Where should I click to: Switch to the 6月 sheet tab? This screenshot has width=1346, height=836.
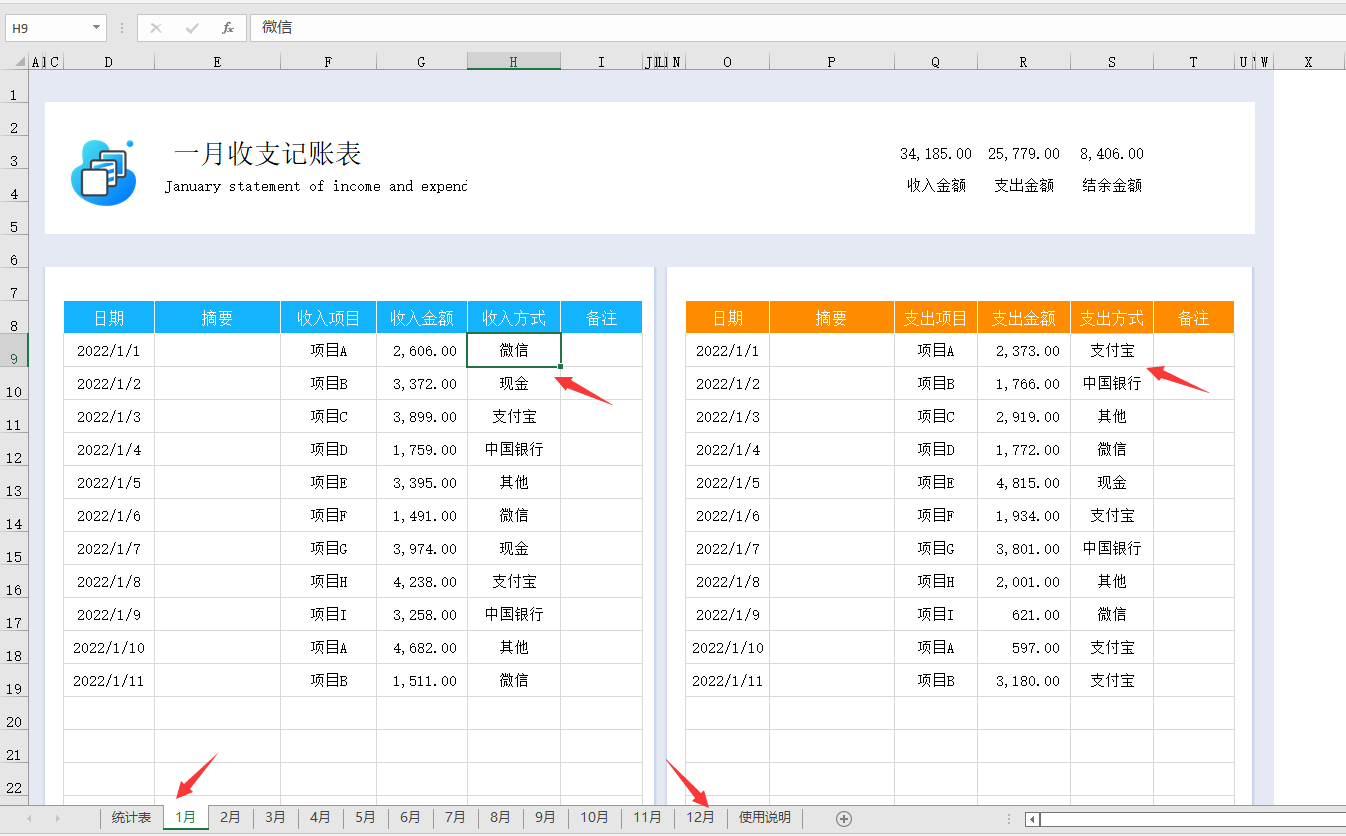[410, 818]
